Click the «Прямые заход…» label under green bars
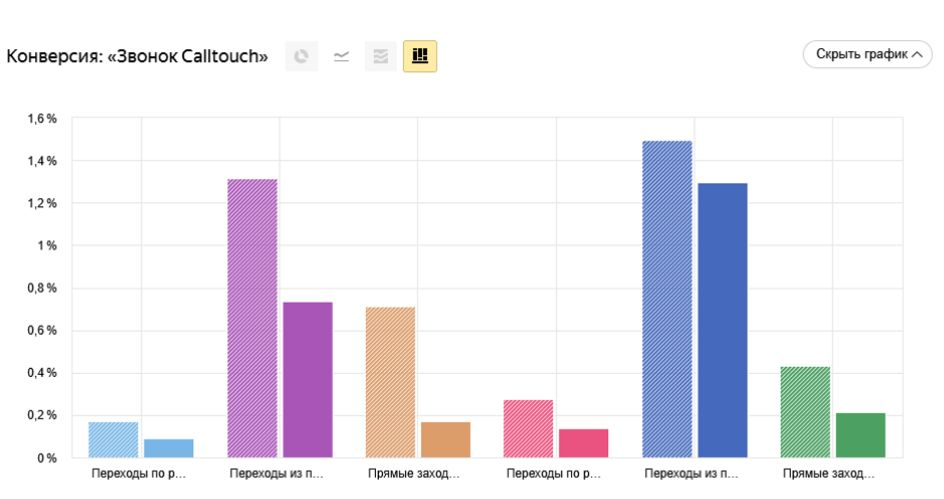The image size is (944, 499). coord(829,473)
